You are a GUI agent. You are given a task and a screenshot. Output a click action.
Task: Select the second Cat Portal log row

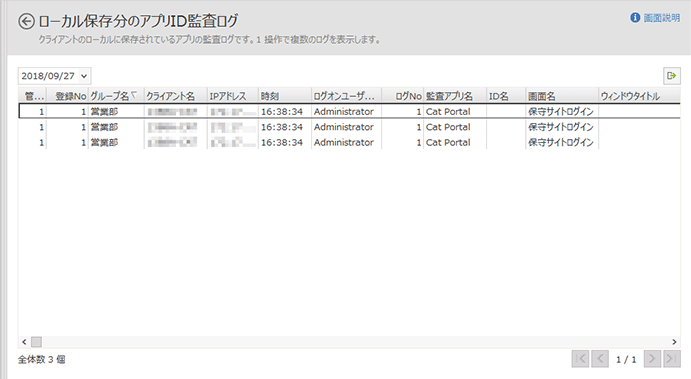(349, 127)
